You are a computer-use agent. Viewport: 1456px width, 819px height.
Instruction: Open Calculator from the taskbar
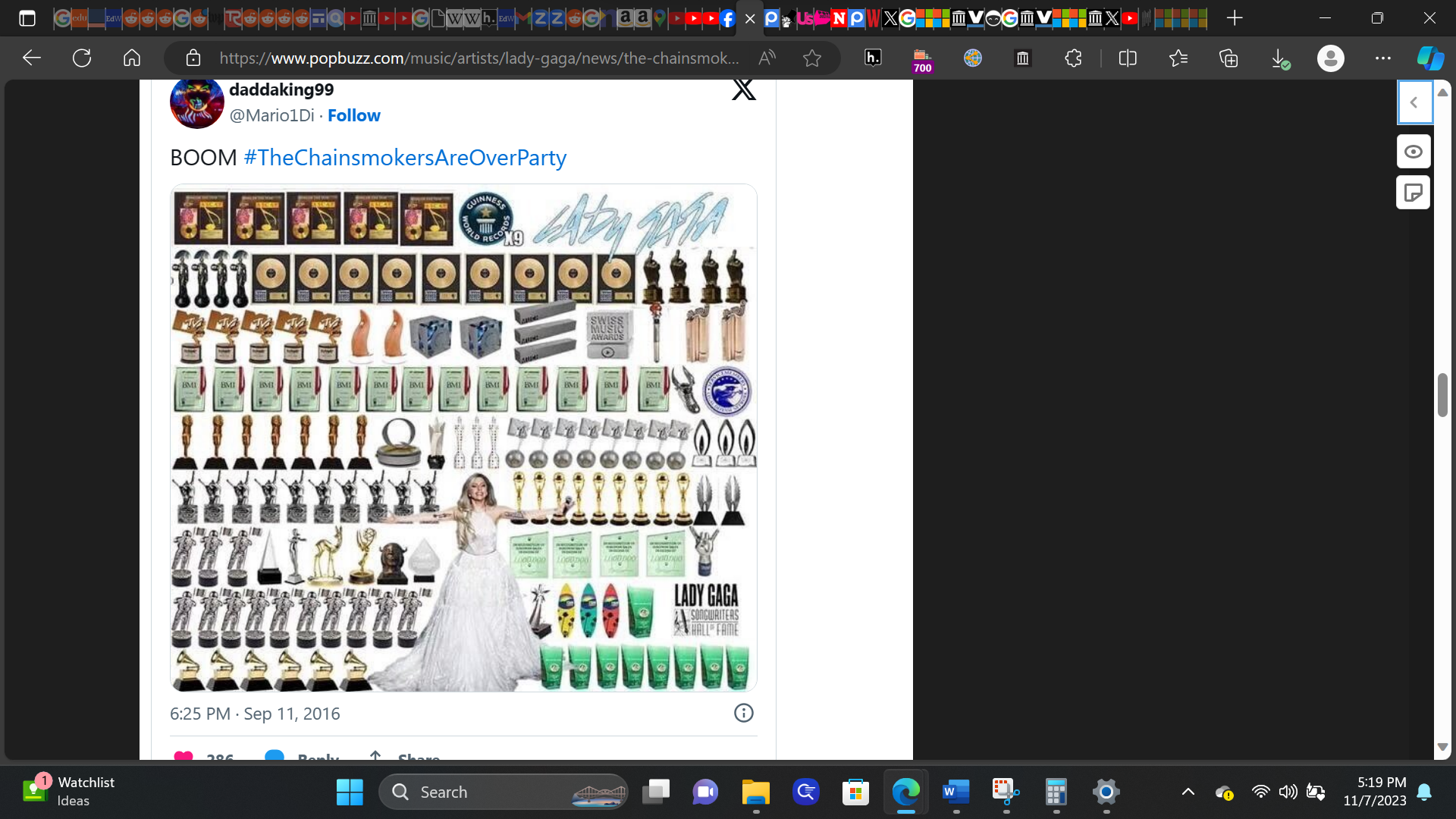tap(1056, 792)
